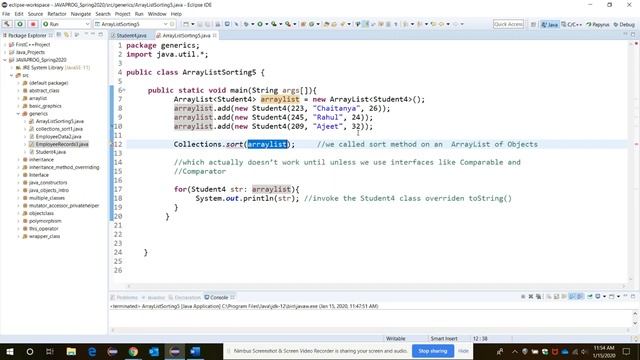Open the Windows Start menu
640x360 pixels.
coord(9,351)
